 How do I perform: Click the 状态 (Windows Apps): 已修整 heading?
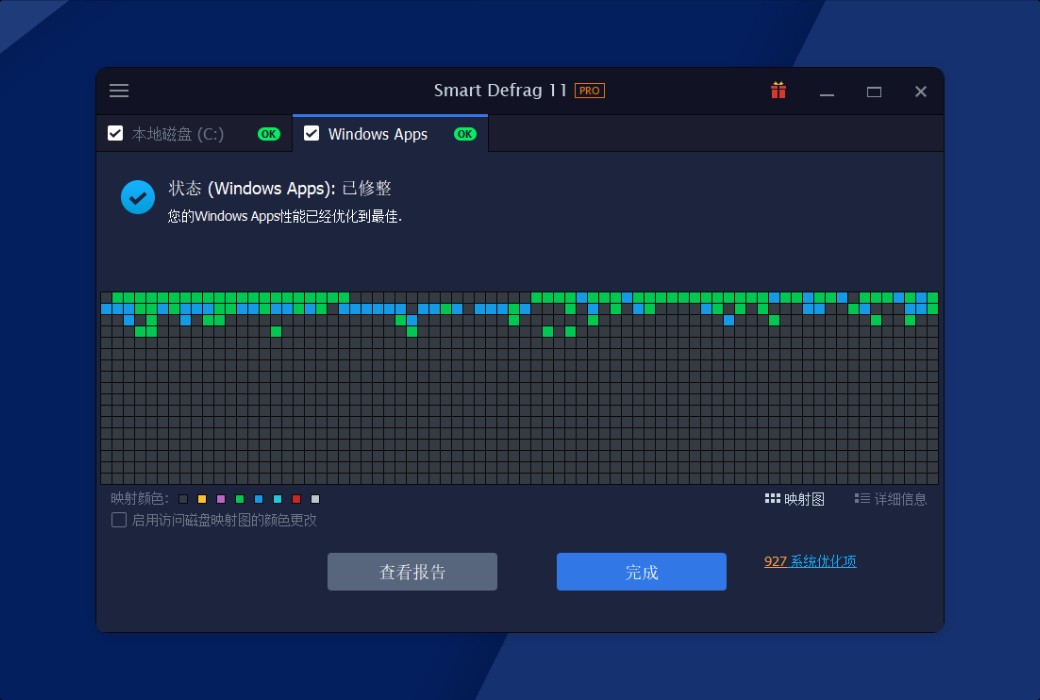pyautogui.click(x=280, y=188)
